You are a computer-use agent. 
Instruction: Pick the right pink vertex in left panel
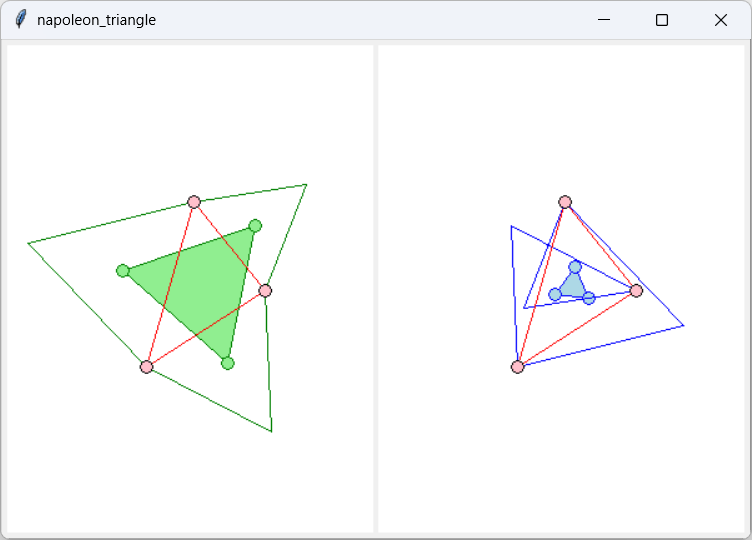(265, 291)
